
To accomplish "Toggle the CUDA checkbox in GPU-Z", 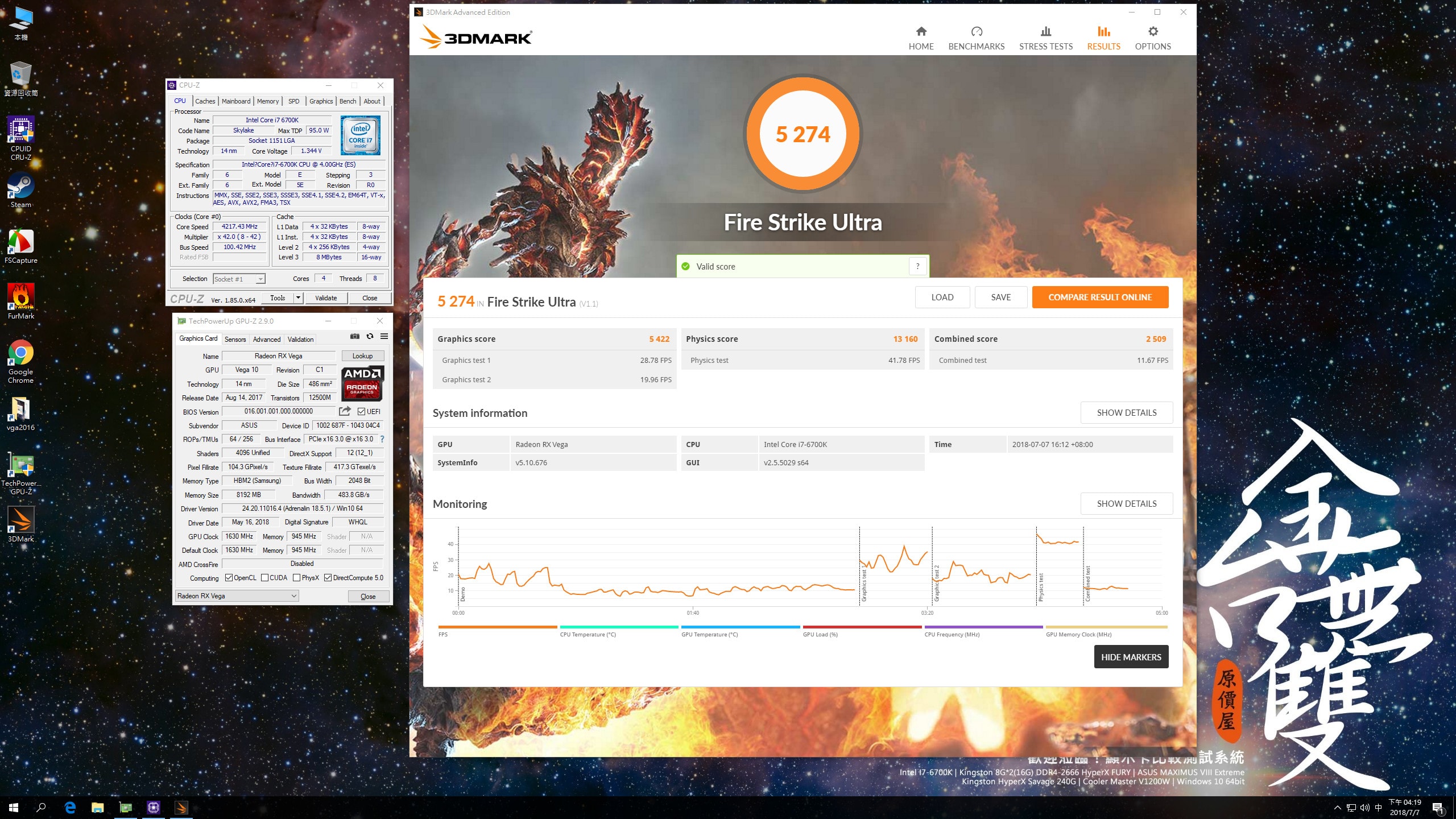I will click(264, 578).
